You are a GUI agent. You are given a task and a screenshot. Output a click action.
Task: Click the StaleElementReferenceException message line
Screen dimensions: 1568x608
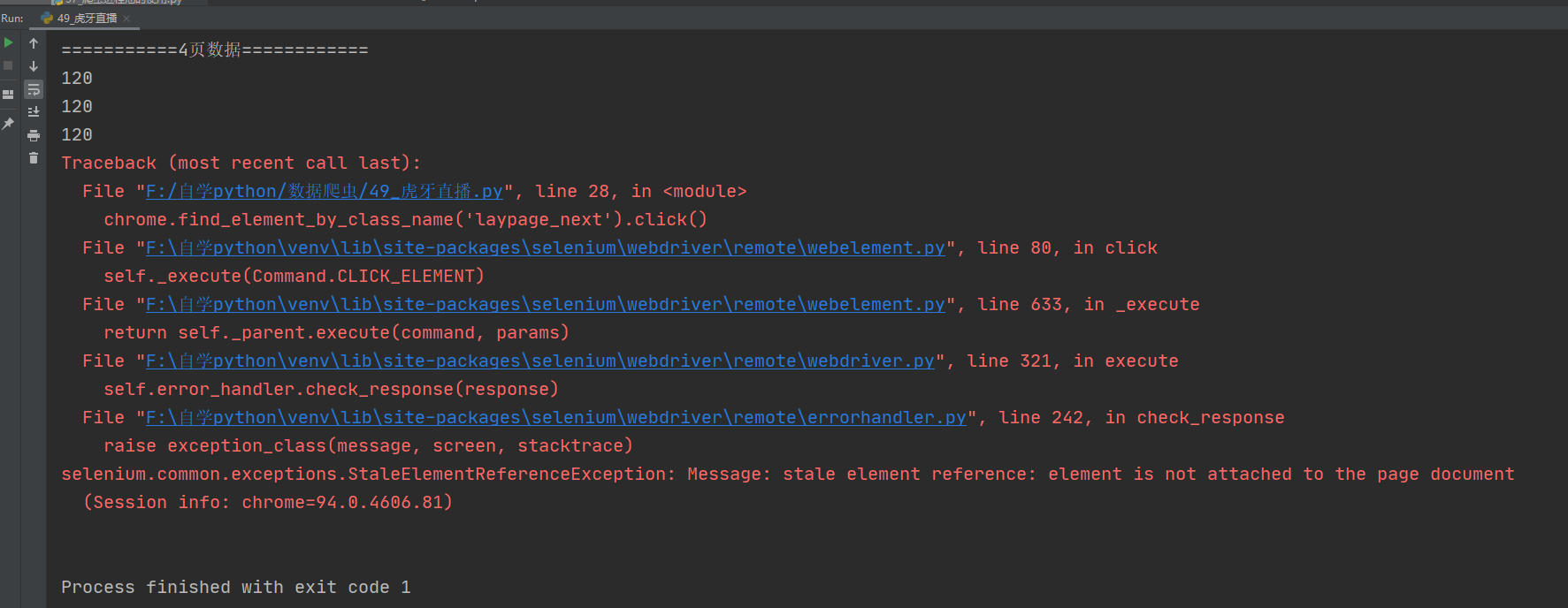[788, 475]
